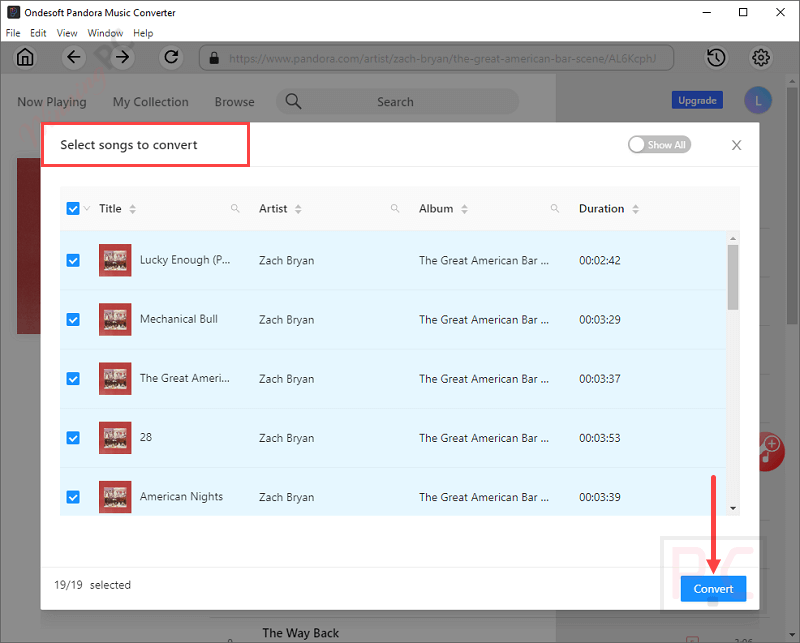Sort songs by Duration
Viewport: 800px width, 643px height.
[635, 209]
